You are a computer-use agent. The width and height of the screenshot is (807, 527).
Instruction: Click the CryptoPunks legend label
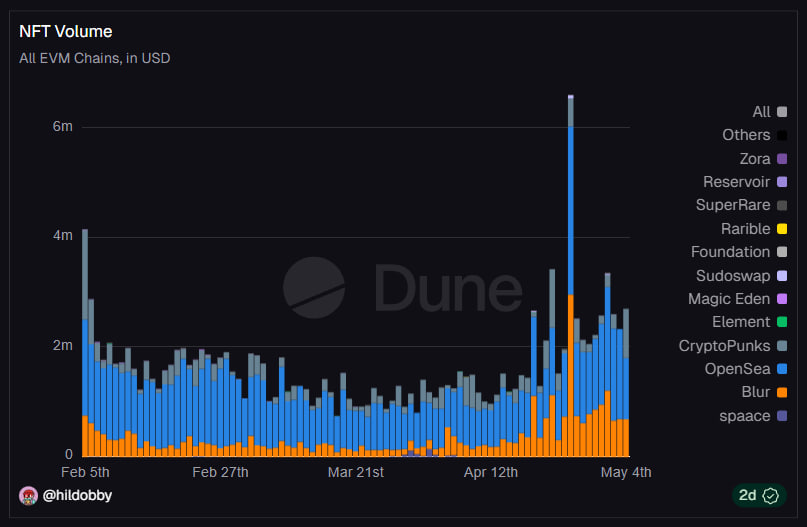724,346
